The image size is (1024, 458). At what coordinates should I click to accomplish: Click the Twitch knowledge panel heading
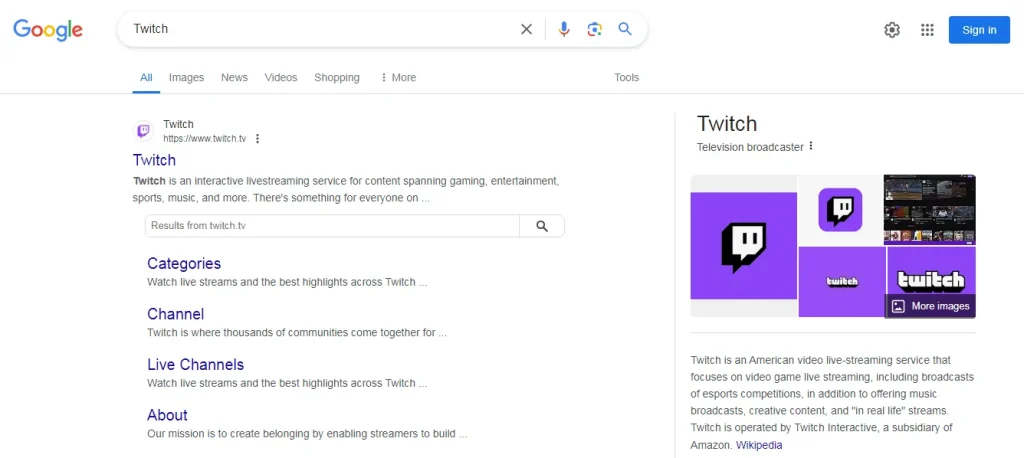(x=727, y=123)
